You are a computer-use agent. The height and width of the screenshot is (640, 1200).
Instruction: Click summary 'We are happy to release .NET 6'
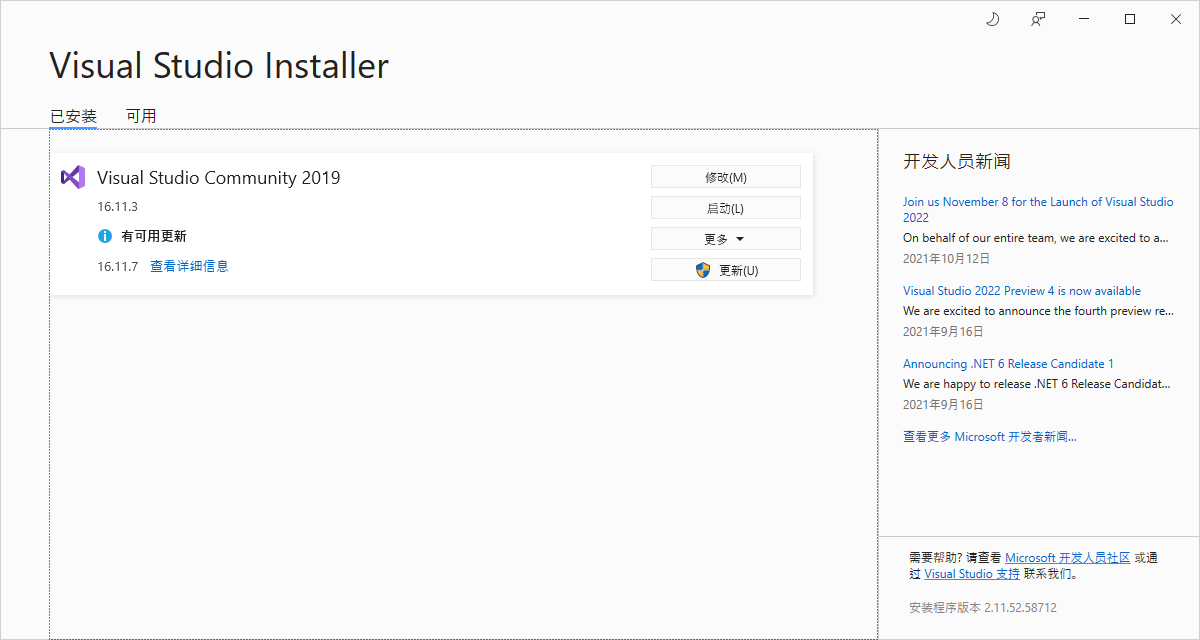click(1038, 384)
